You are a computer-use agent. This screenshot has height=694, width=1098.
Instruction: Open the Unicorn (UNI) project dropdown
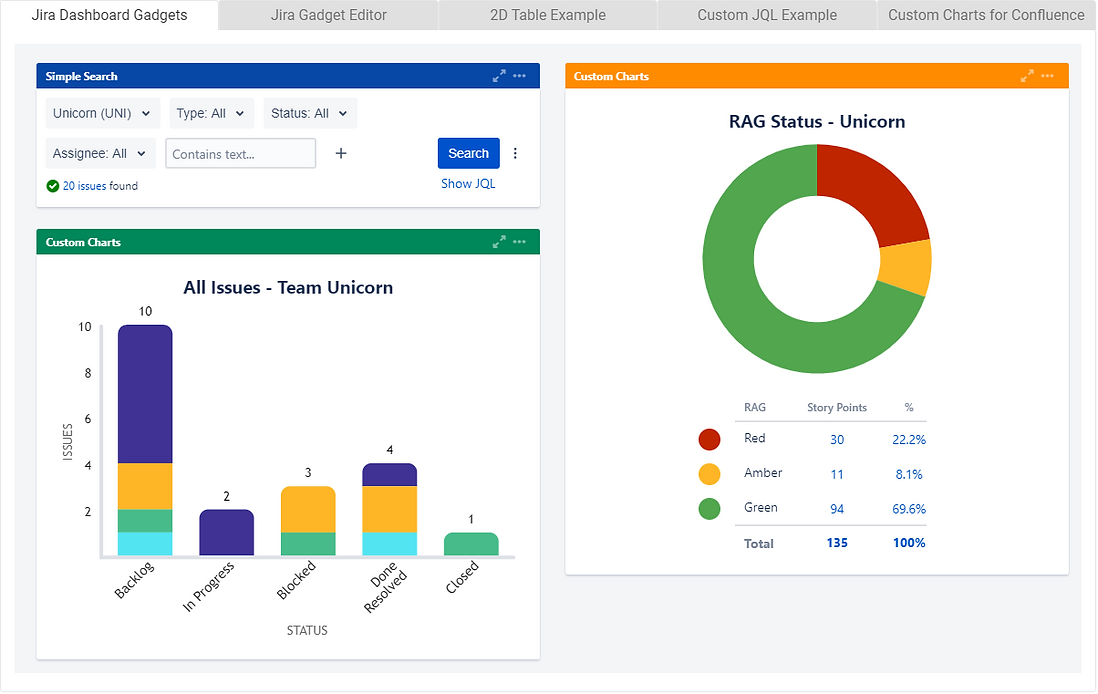(102, 113)
